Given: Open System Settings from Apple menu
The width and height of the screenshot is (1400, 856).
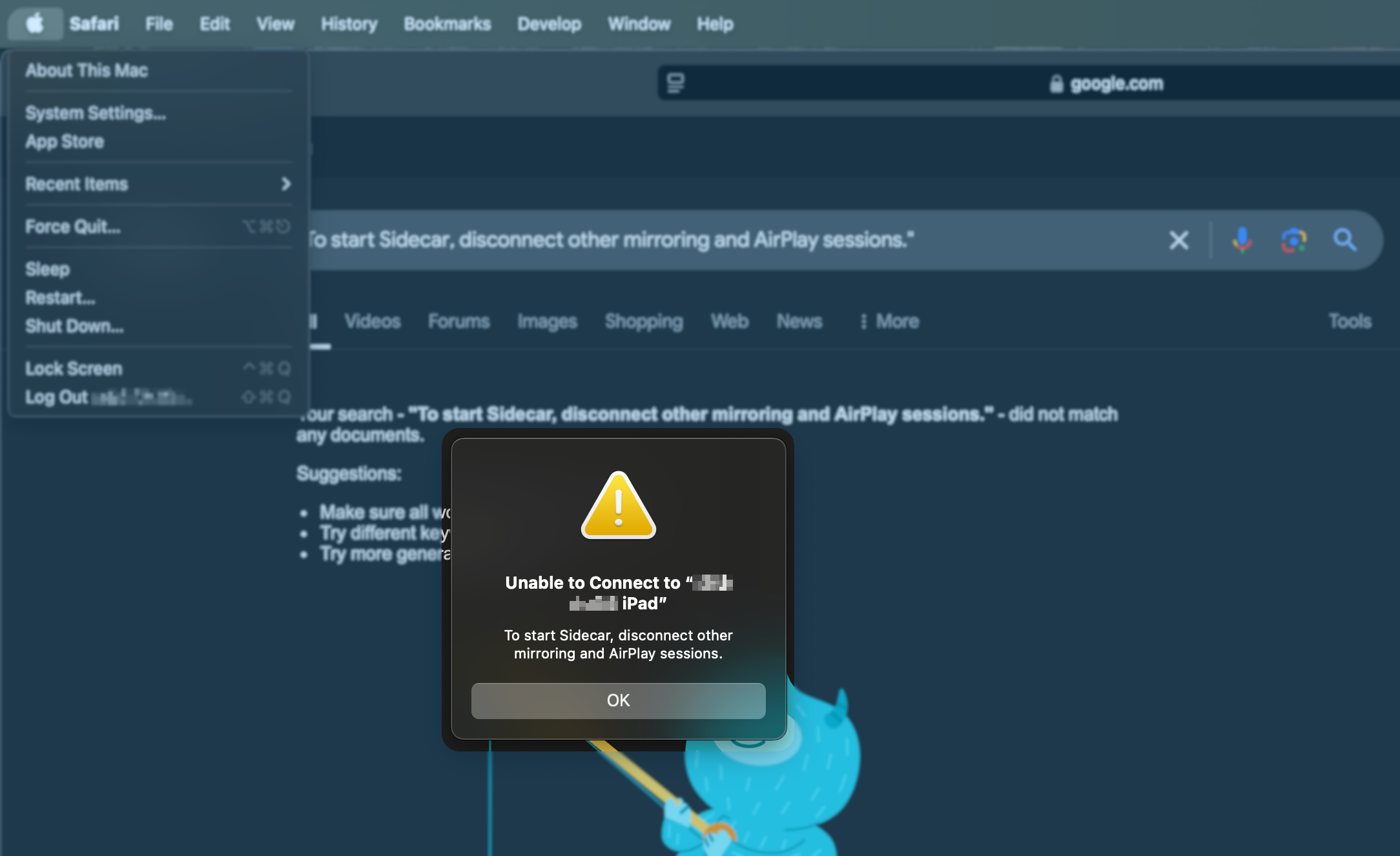Looking at the screenshot, I should [x=159, y=113].
